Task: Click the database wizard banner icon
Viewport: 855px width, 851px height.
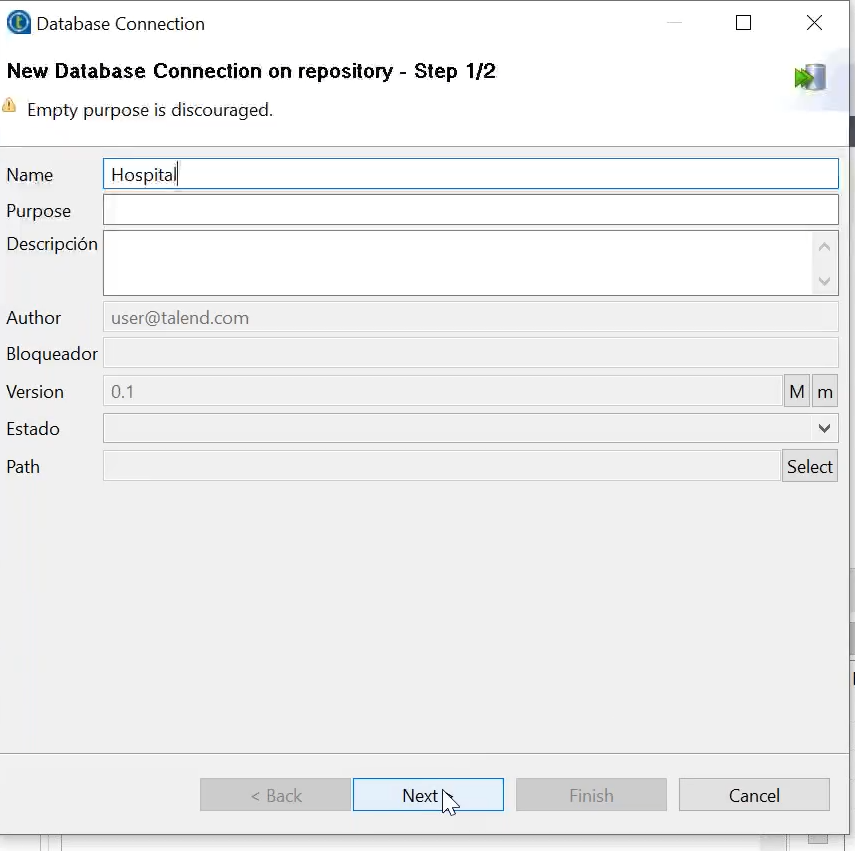Action: pyautogui.click(x=810, y=77)
